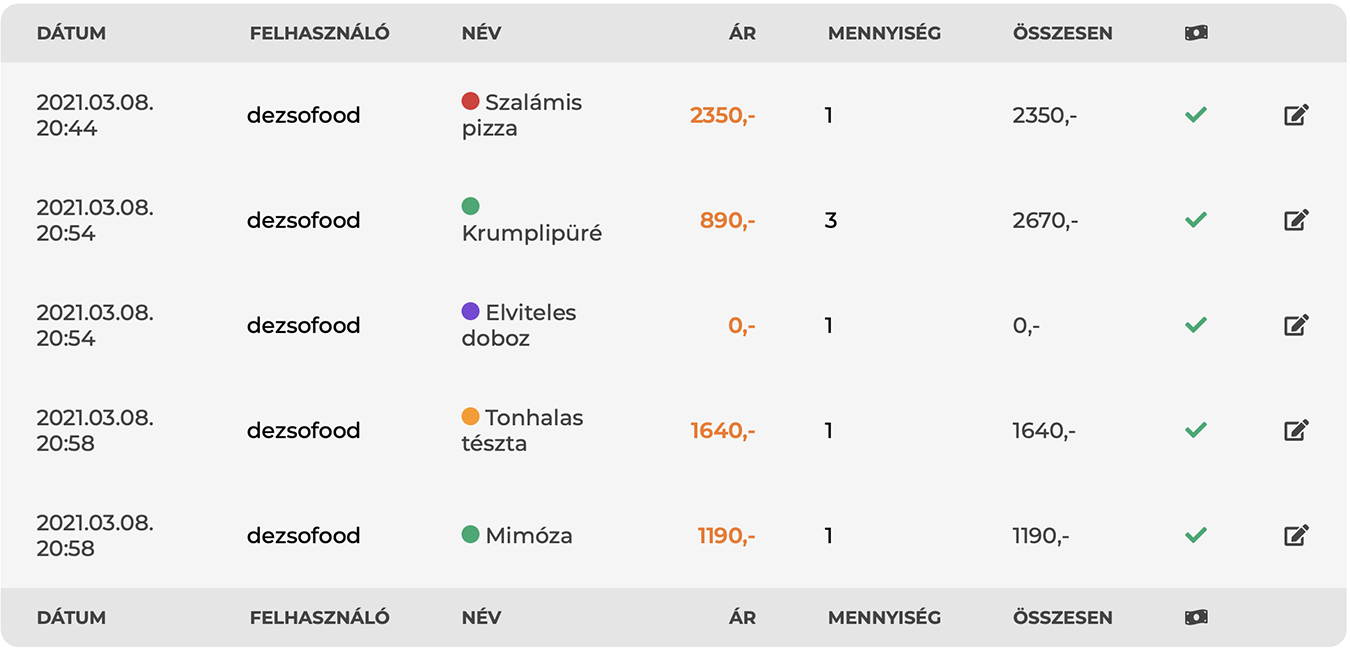Viewport: 1350px width, 648px height.
Task: Click the money icon in bottom footer
Action: [x=1195, y=617]
